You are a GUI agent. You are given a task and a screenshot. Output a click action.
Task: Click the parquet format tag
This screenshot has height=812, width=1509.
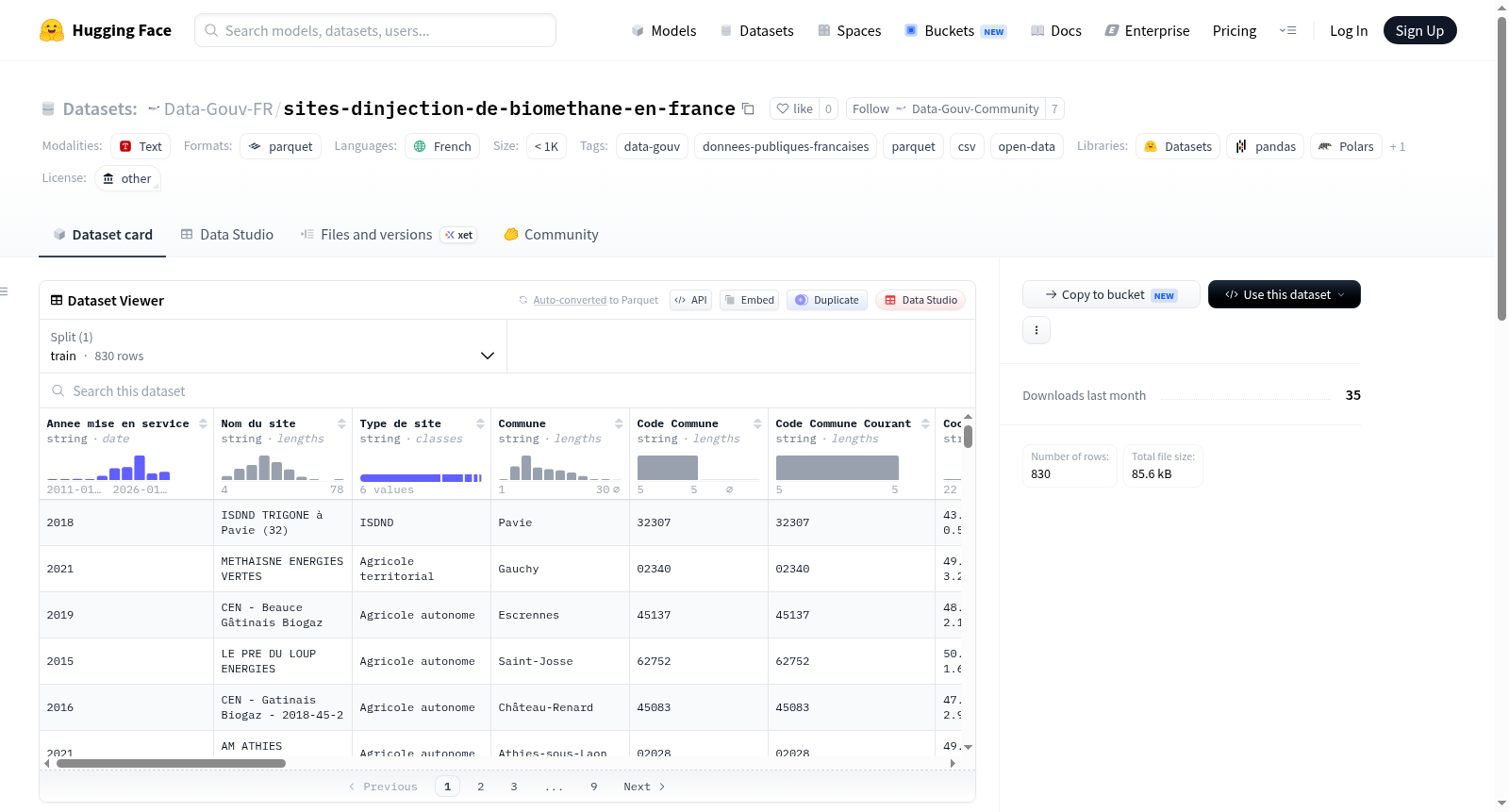(x=280, y=146)
